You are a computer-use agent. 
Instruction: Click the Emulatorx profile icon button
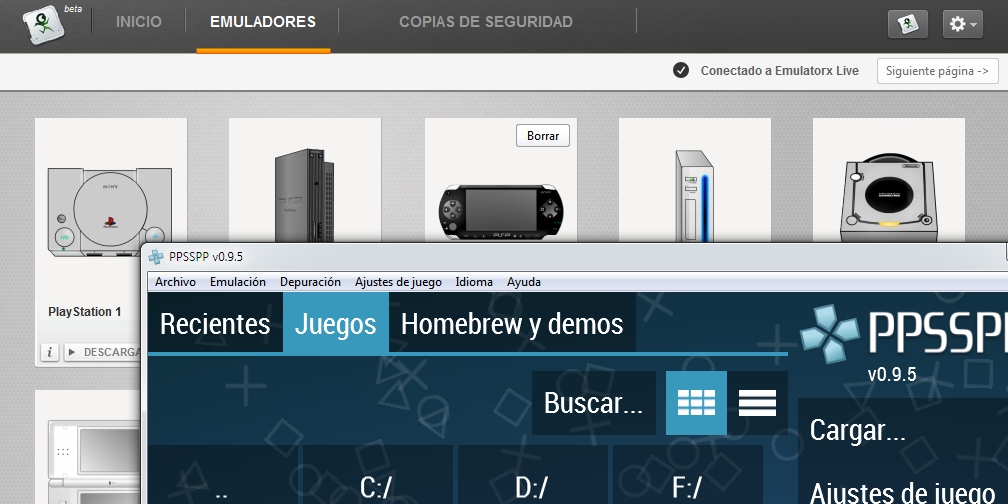[x=908, y=24]
